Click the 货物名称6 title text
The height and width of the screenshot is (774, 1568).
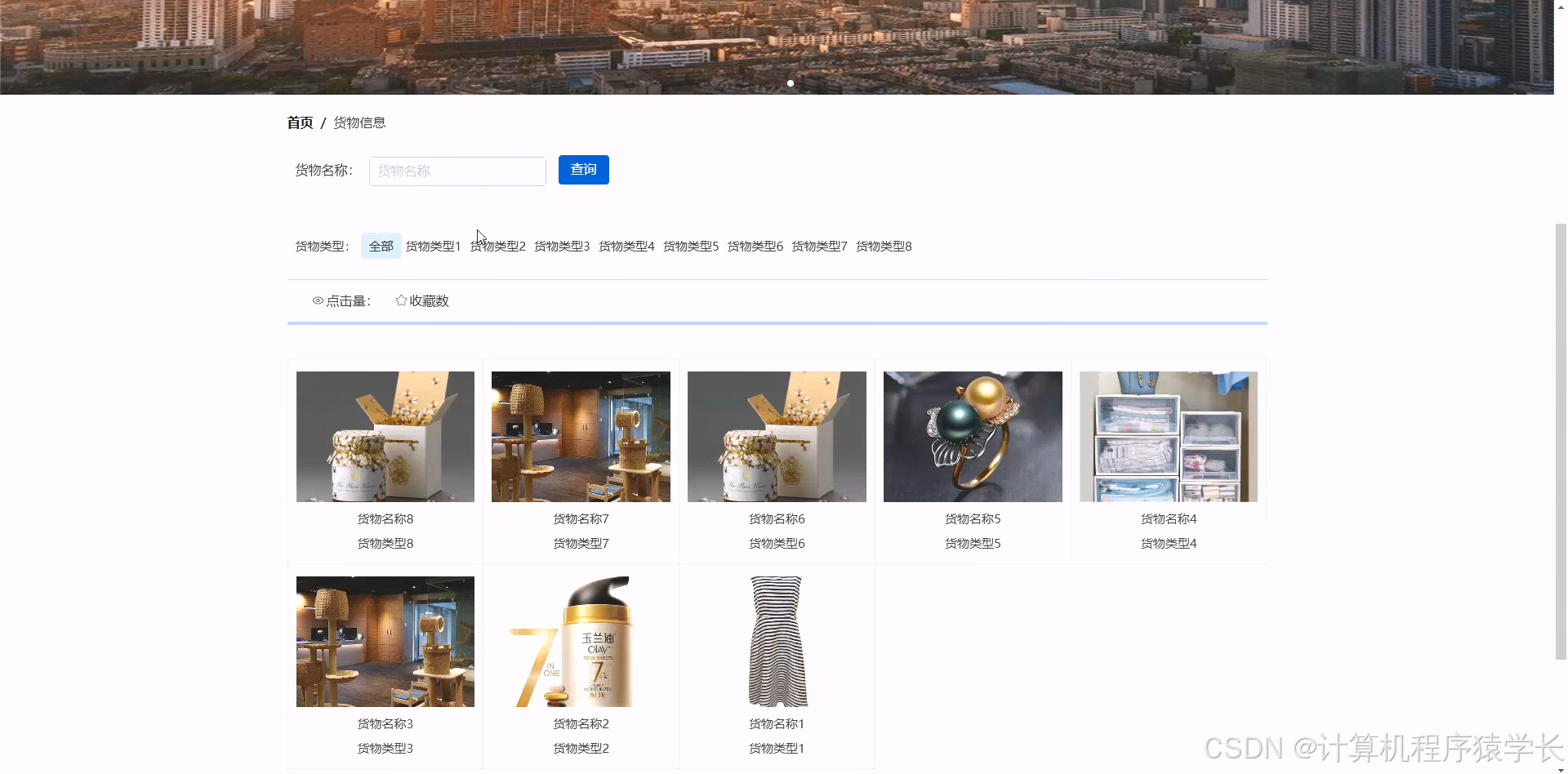[777, 519]
